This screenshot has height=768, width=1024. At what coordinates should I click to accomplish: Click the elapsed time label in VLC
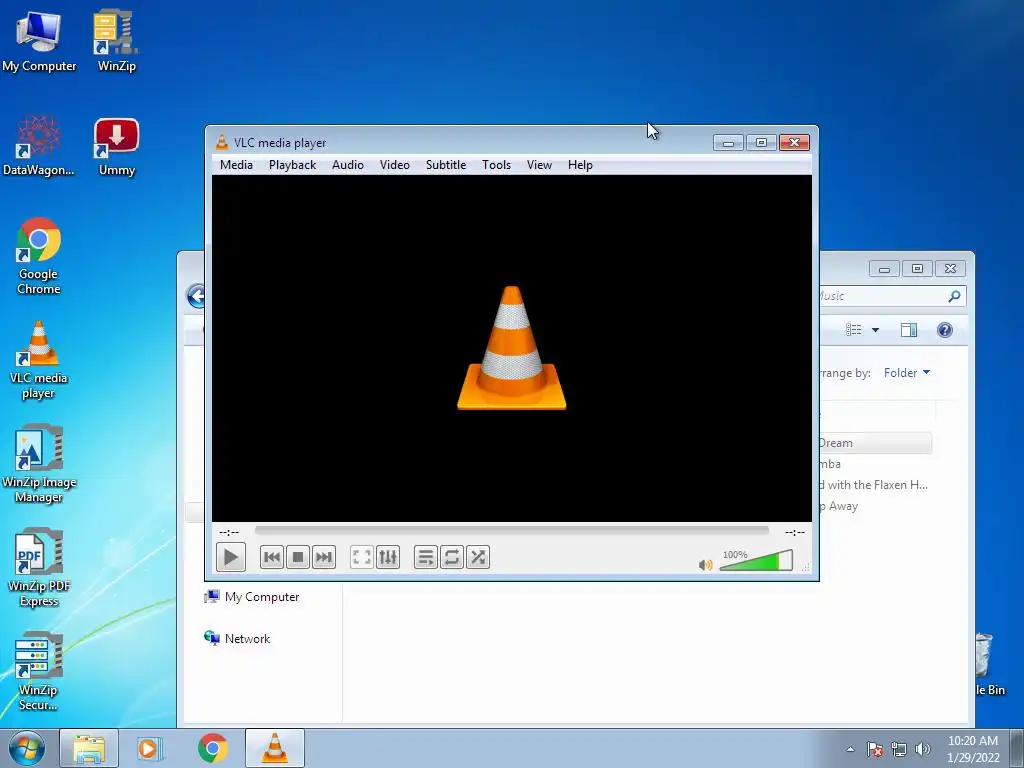(x=229, y=532)
